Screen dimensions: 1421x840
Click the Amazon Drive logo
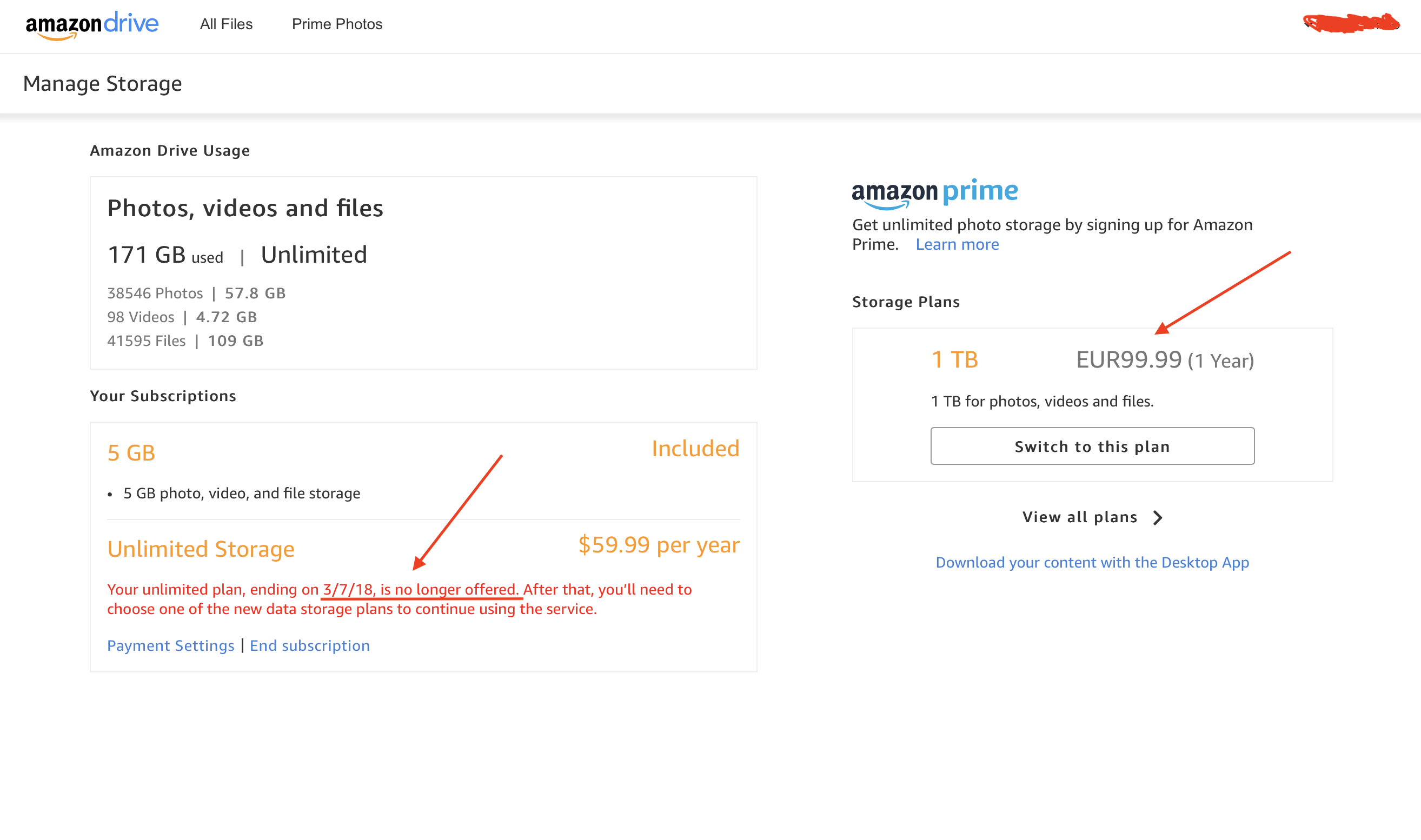click(x=92, y=24)
